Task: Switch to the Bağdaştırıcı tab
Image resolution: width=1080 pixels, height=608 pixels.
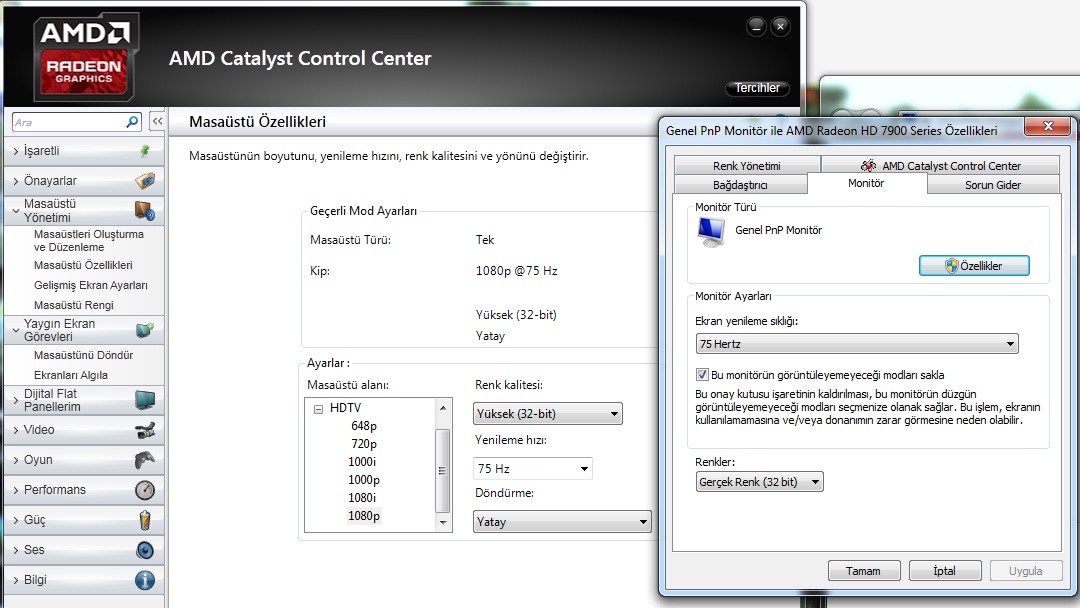Action: [740, 185]
